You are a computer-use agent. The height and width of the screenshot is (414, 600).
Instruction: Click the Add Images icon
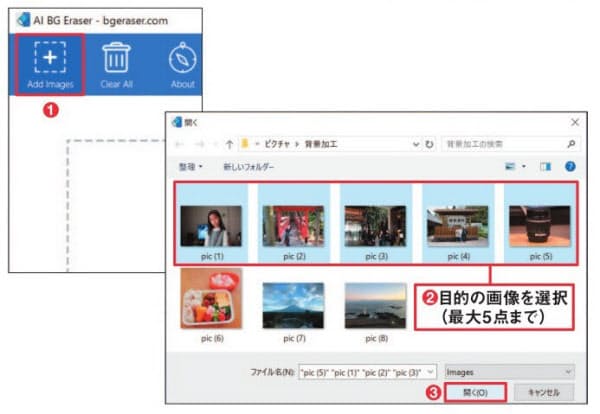[50, 57]
